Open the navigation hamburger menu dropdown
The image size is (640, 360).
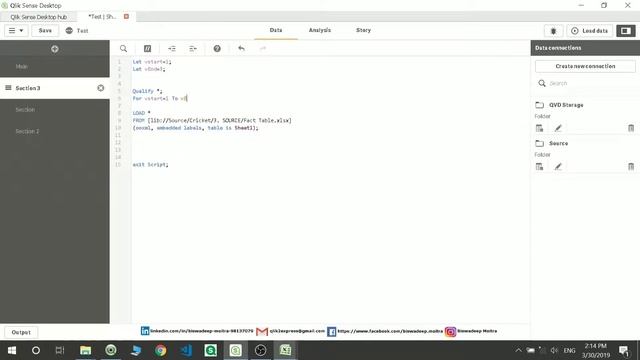click(x=16, y=31)
